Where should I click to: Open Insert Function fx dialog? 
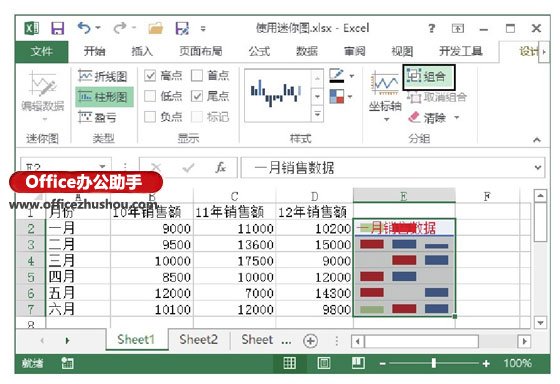tap(221, 167)
